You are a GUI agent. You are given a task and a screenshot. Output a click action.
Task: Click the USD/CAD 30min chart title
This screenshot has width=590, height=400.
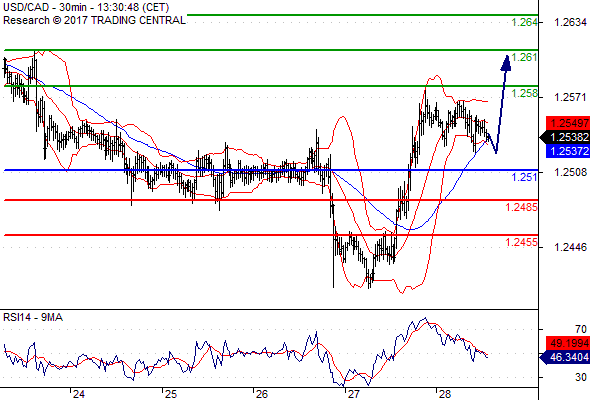point(86,7)
